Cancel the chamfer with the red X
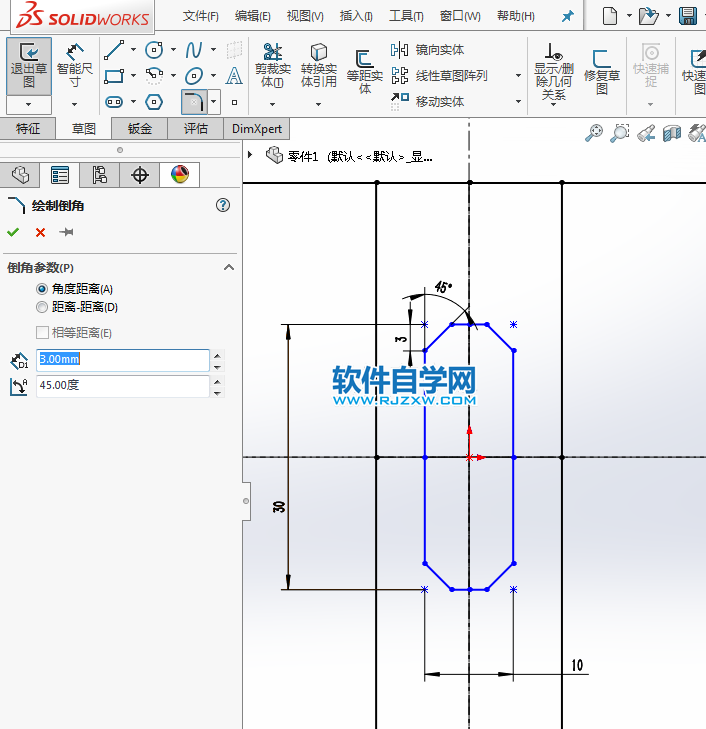 pyautogui.click(x=40, y=232)
